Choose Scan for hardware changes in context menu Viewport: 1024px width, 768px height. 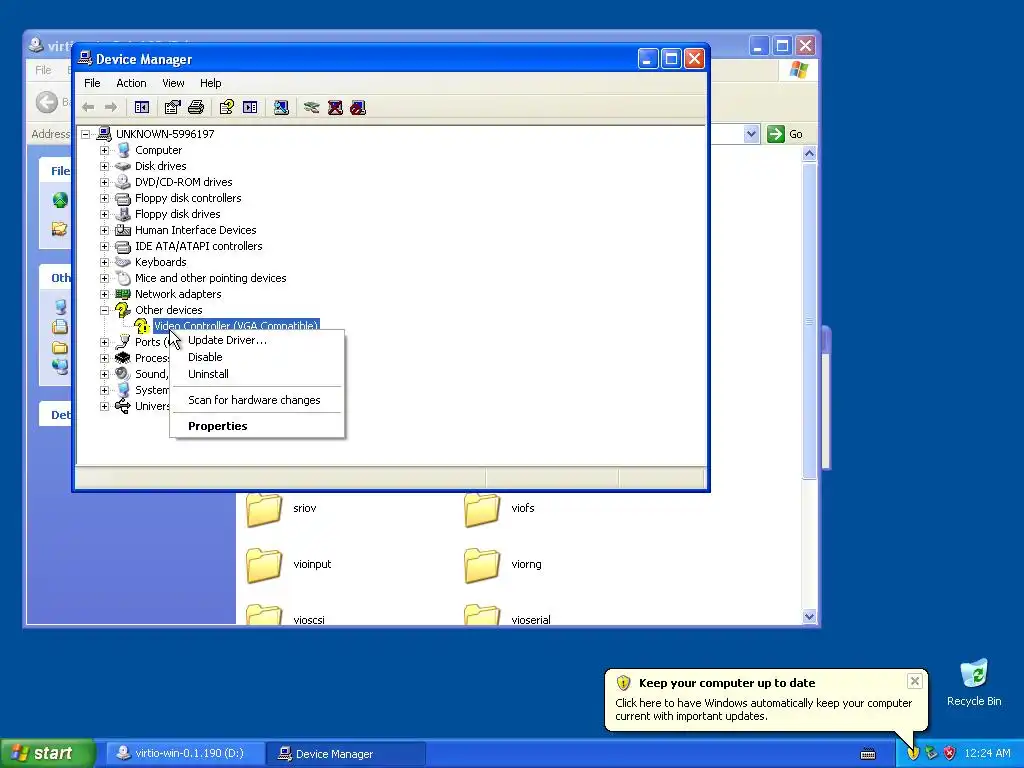(256, 400)
